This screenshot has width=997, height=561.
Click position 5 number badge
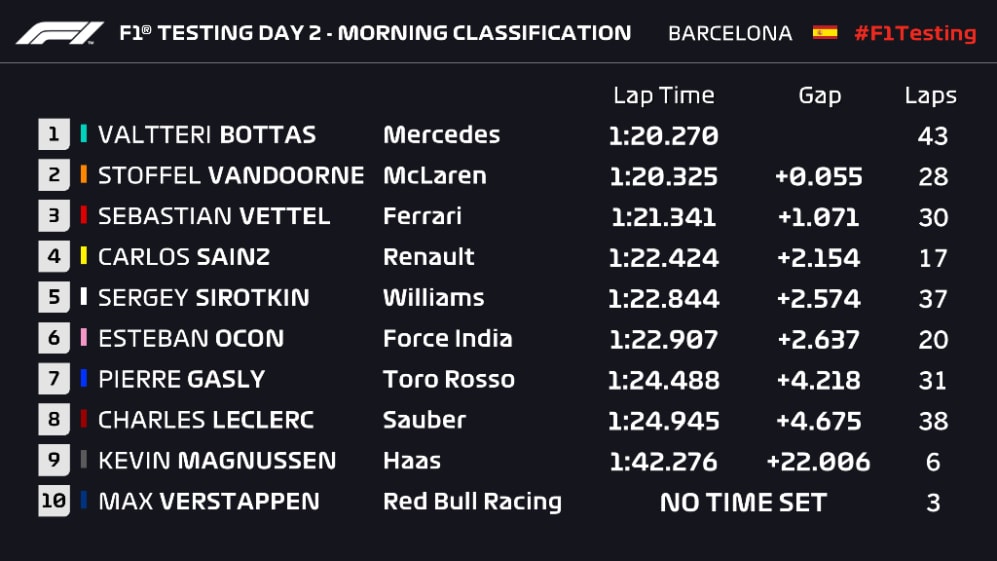click(54, 297)
